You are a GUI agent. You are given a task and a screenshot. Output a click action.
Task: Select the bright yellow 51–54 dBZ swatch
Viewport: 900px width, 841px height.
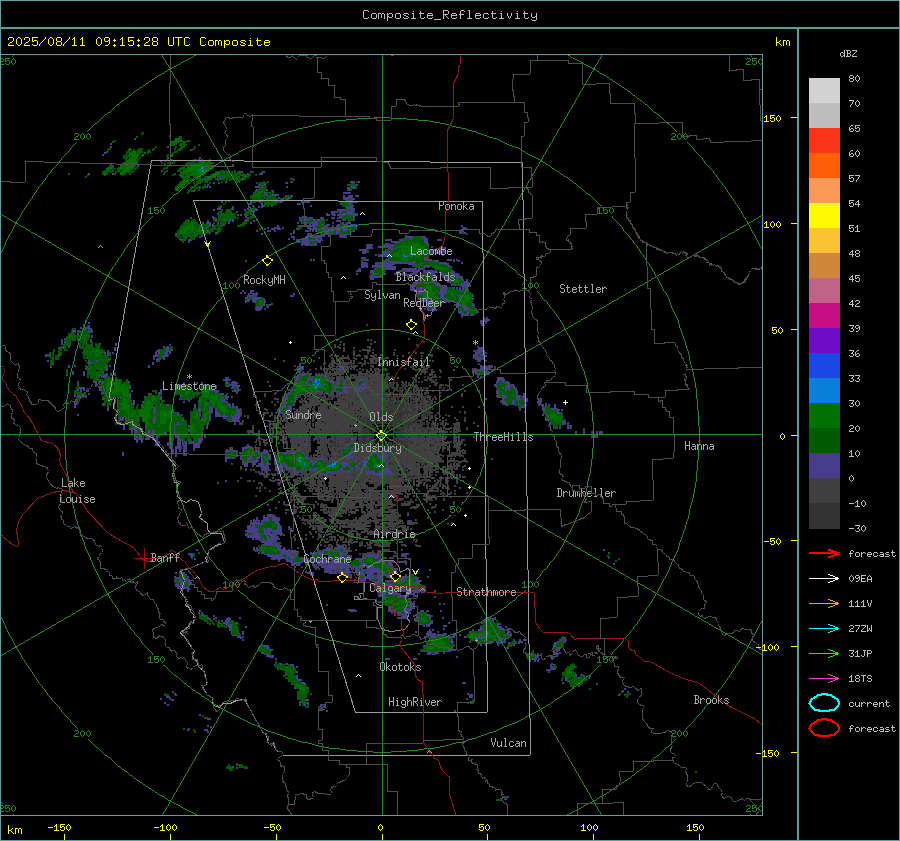824,215
